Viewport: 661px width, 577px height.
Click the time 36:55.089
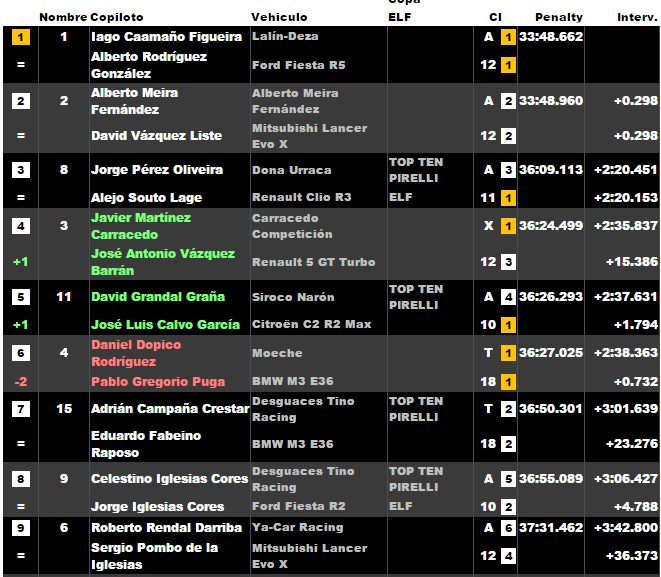(x=551, y=478)
